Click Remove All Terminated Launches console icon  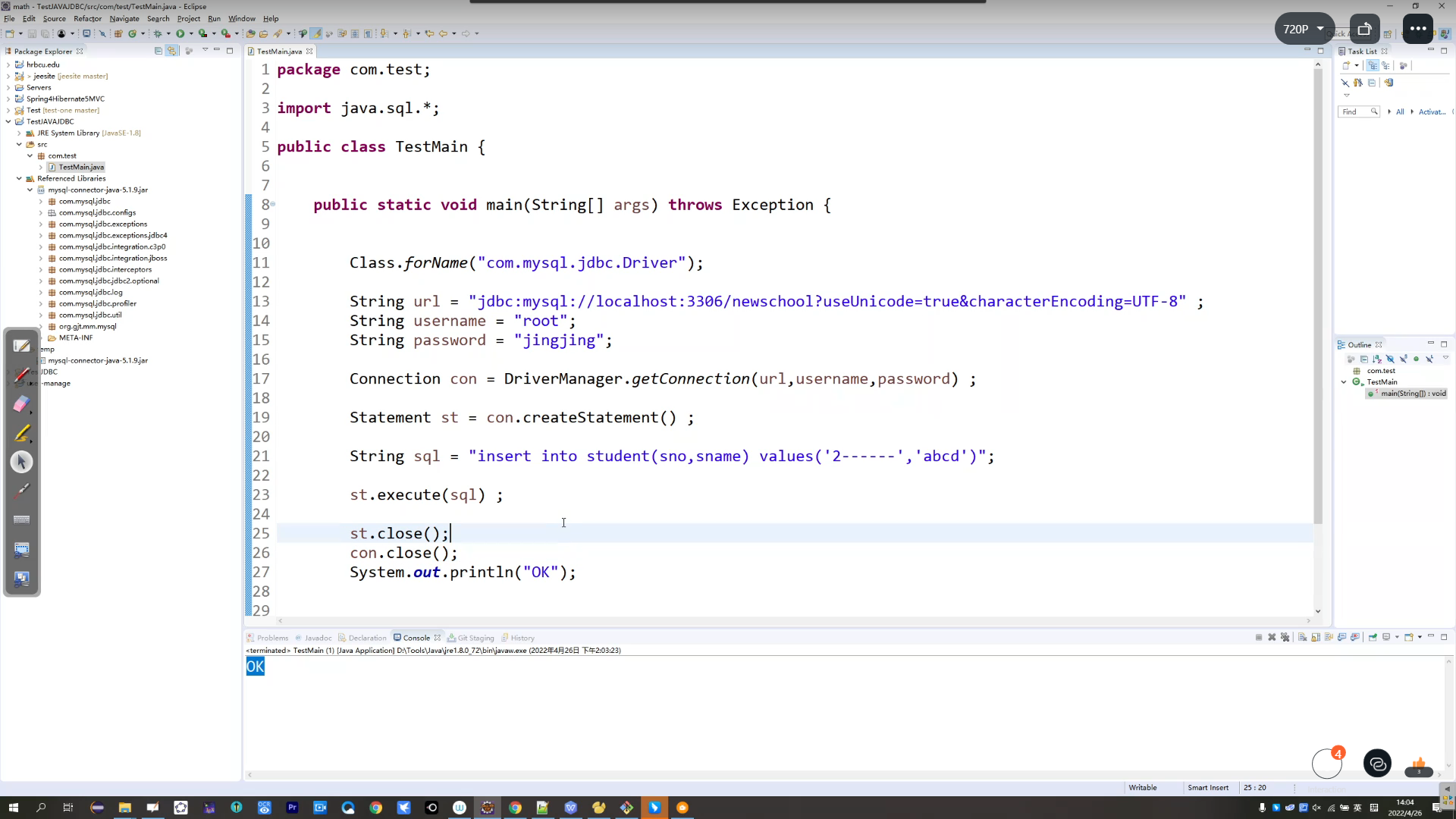[1285, 637]
